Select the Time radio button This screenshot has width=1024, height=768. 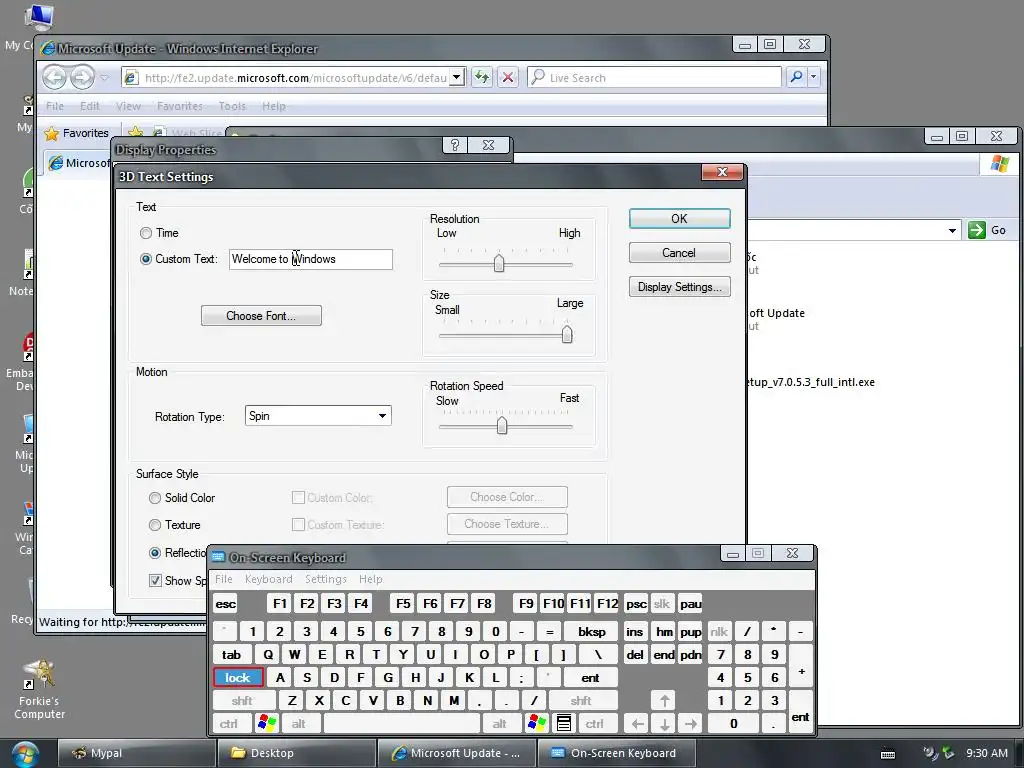(x=146, y=233)
